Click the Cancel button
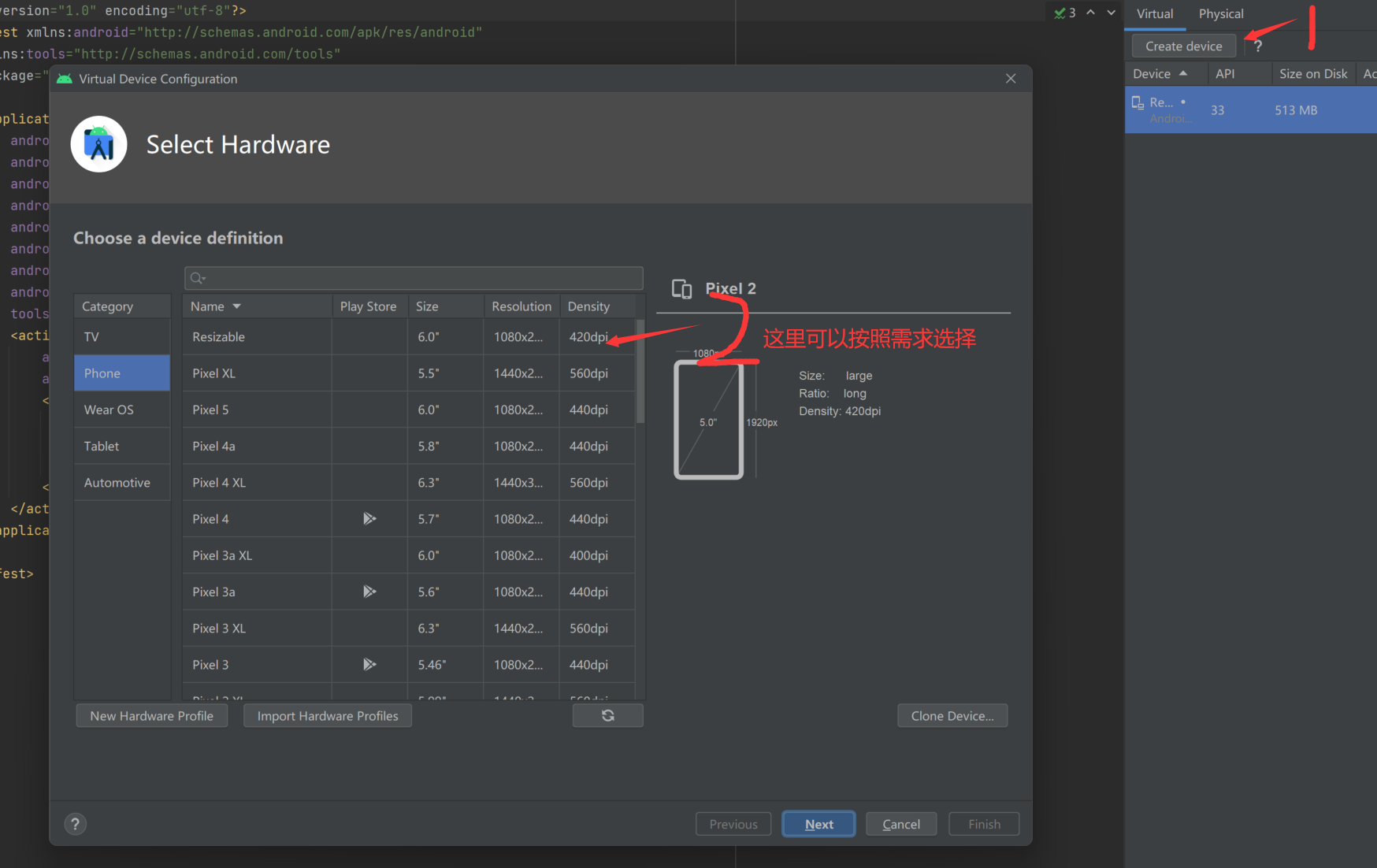1377x868 pixels. click(x=901, y=824)
